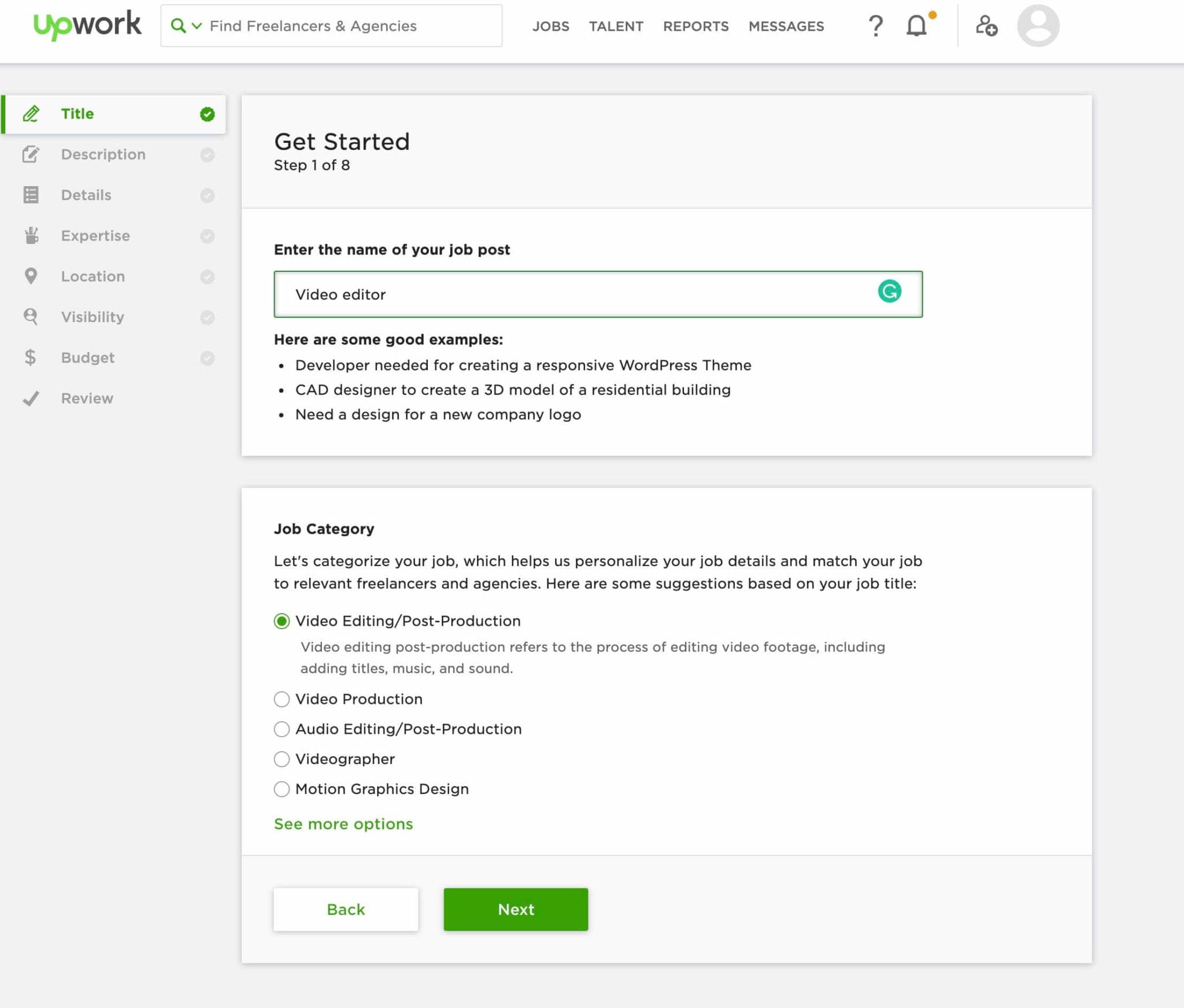Image resolution: width=1184 pixels, height=1008 pixels.
Task: Click 'Step 1 of 8' text
Action: (312, 165)
